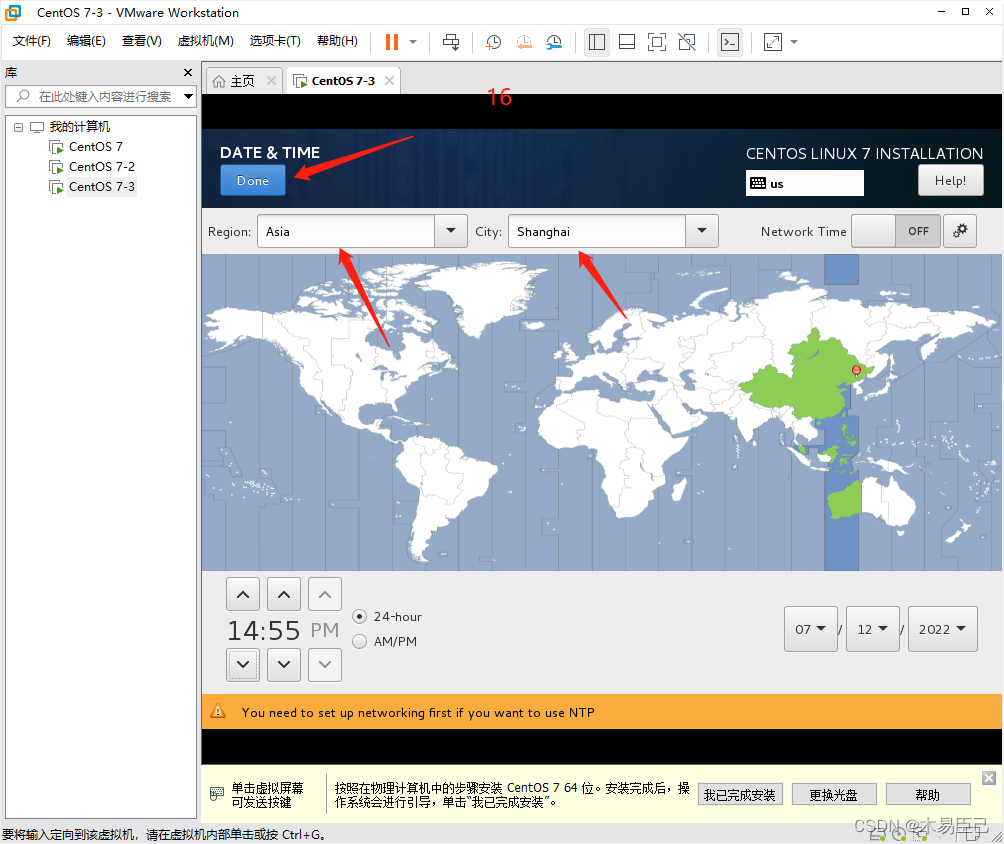Click the 更换光盘 button
Viewport: 1004px width, 844px height.
833,795
